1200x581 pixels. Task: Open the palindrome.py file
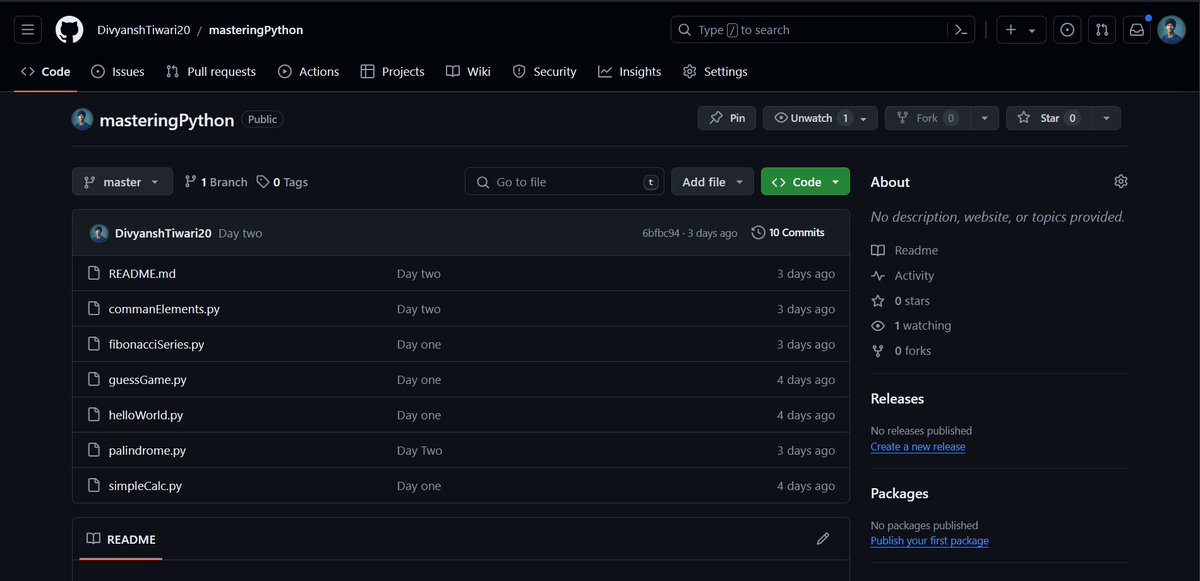click(x=148, y=451)
